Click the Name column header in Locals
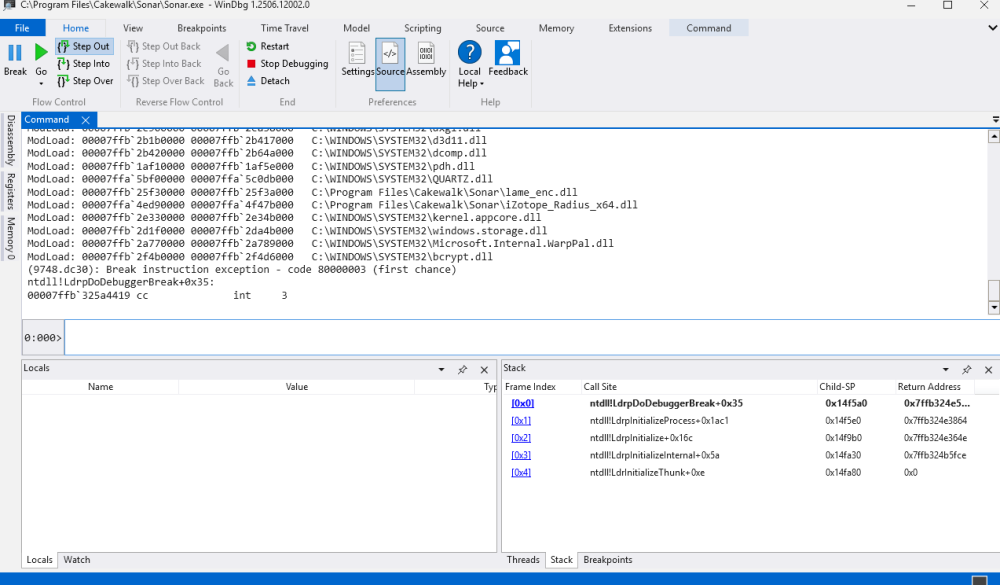 point(100,387)
